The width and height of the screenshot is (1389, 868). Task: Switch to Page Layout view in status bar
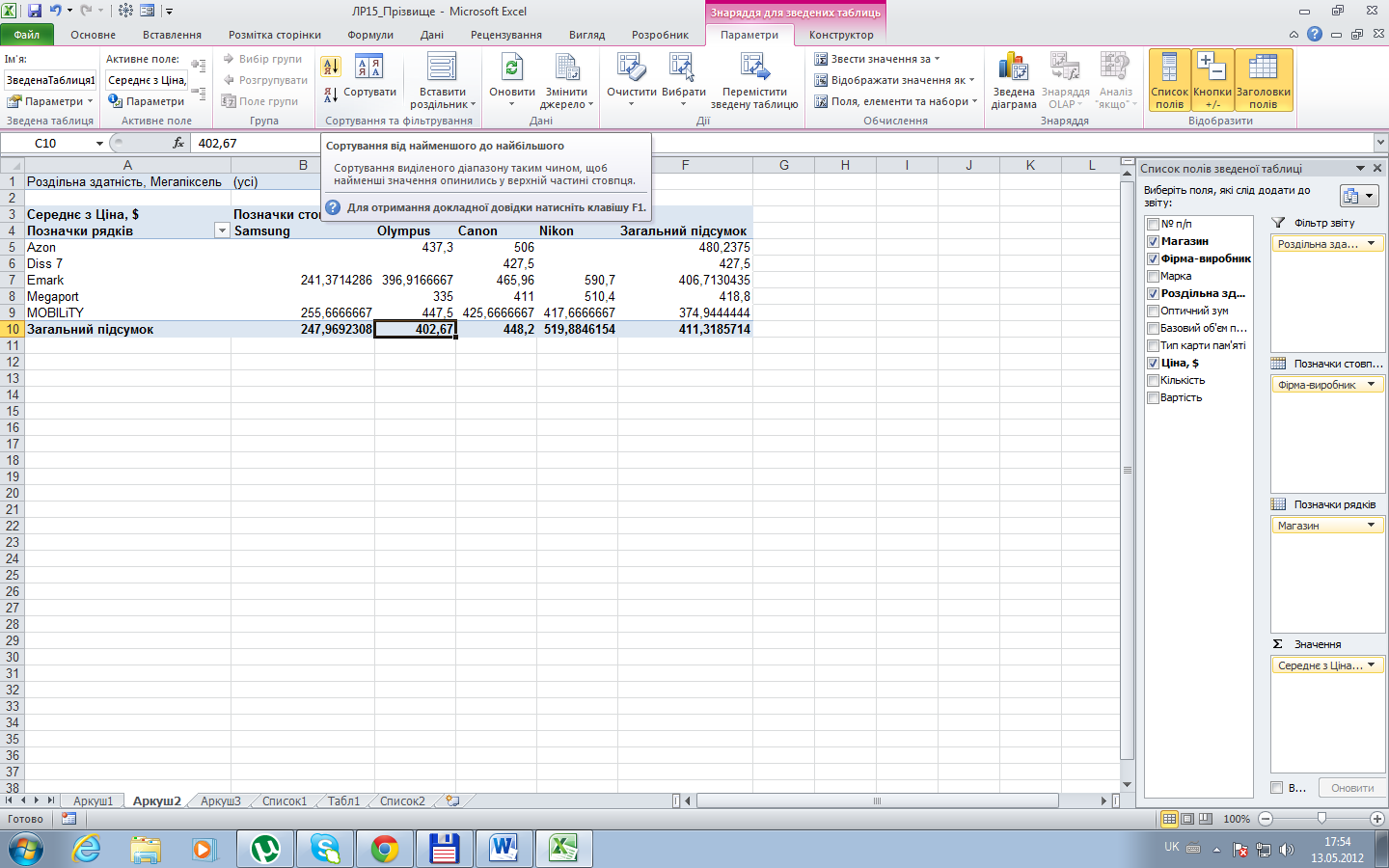click(1187, 819)
